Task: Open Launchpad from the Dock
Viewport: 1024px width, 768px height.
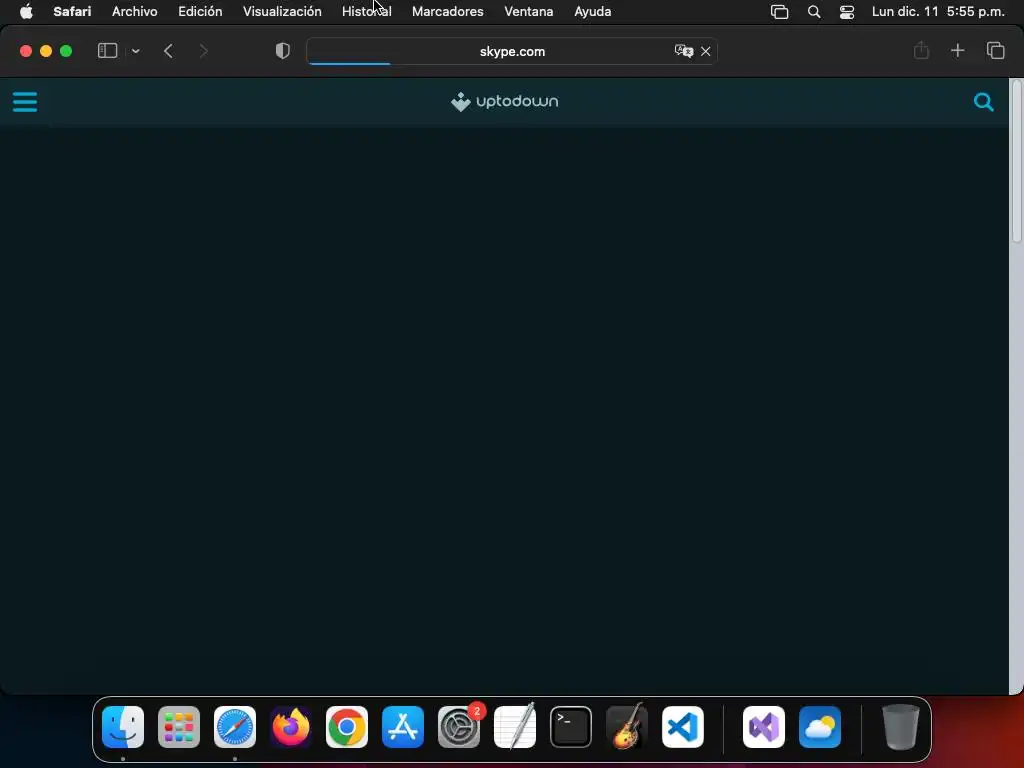Action: pyautogui.click(x=179, y=726)
